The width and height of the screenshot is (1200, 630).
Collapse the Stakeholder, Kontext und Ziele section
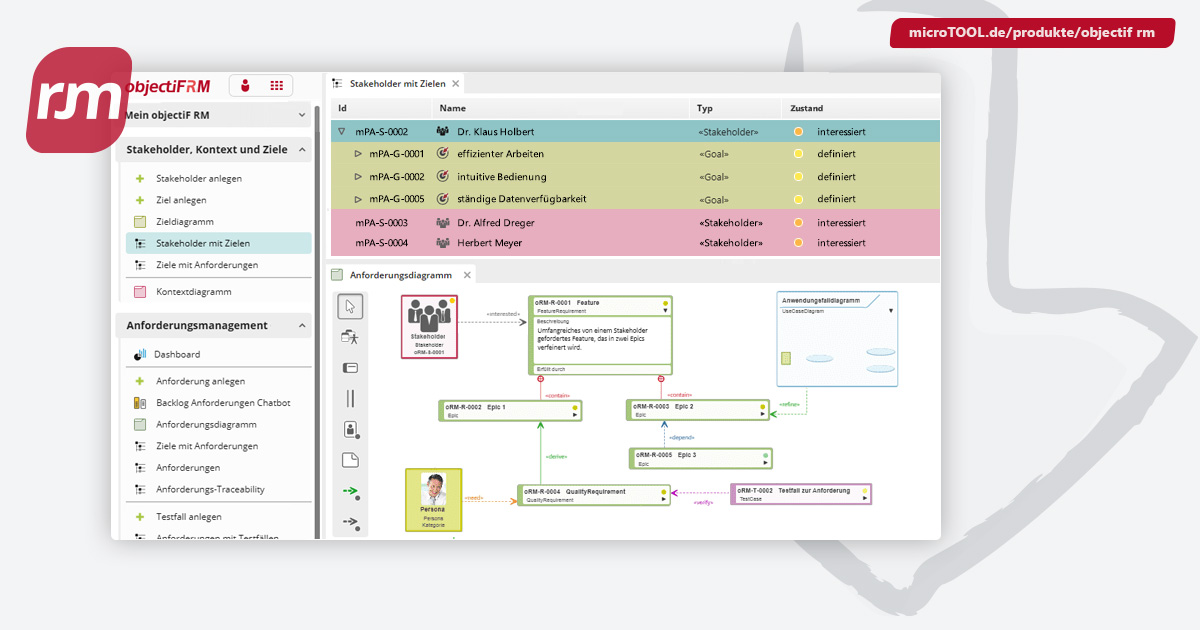coord(302,150)
